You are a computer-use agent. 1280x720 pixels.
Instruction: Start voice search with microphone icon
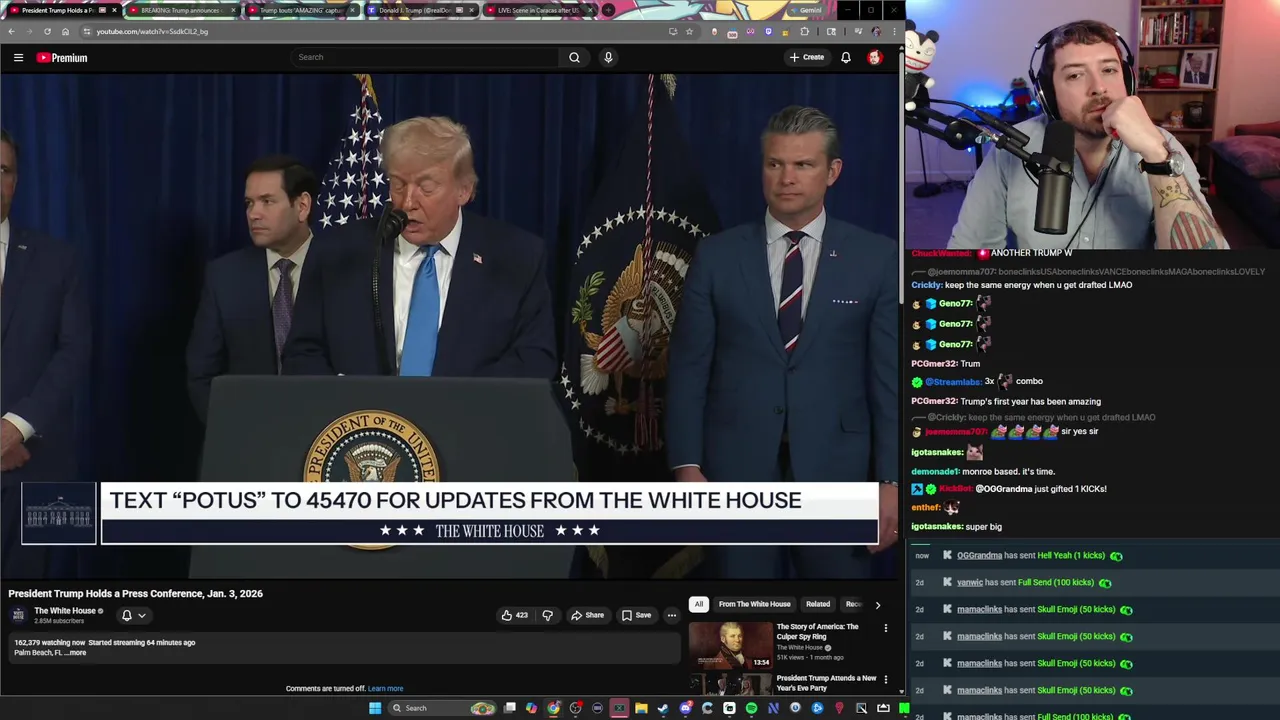coord(608,57)
